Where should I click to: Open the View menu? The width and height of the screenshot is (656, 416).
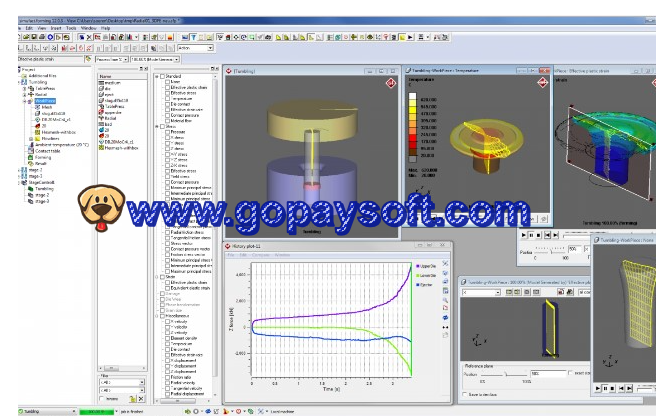point(42,28)
